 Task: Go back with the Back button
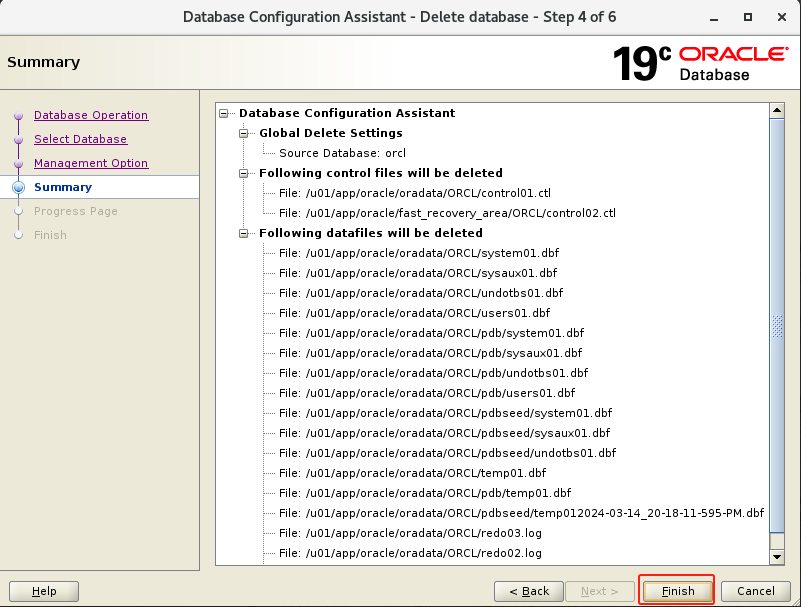point(529,591)
